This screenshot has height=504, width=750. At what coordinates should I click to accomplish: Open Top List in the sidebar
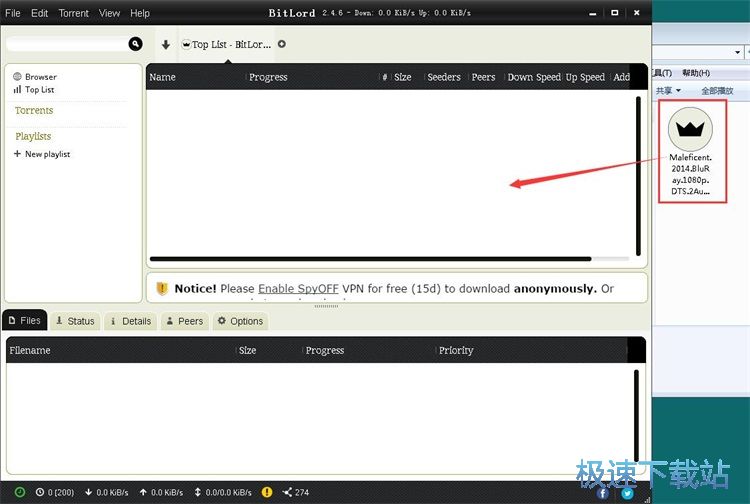click(x=34, y=89)
